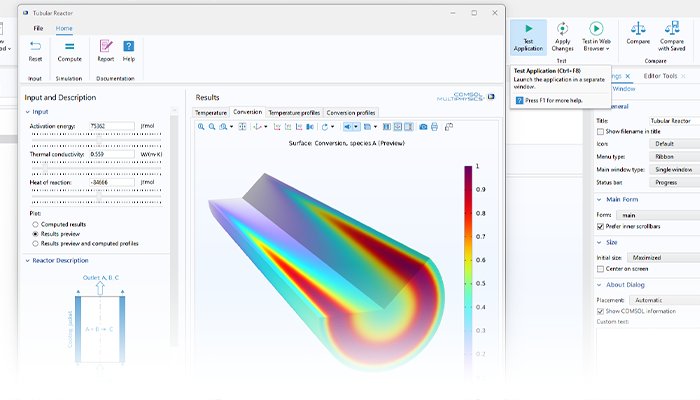Click the scene light icon in graphics toolbar

pyautogui.click(x=347, y=127)
